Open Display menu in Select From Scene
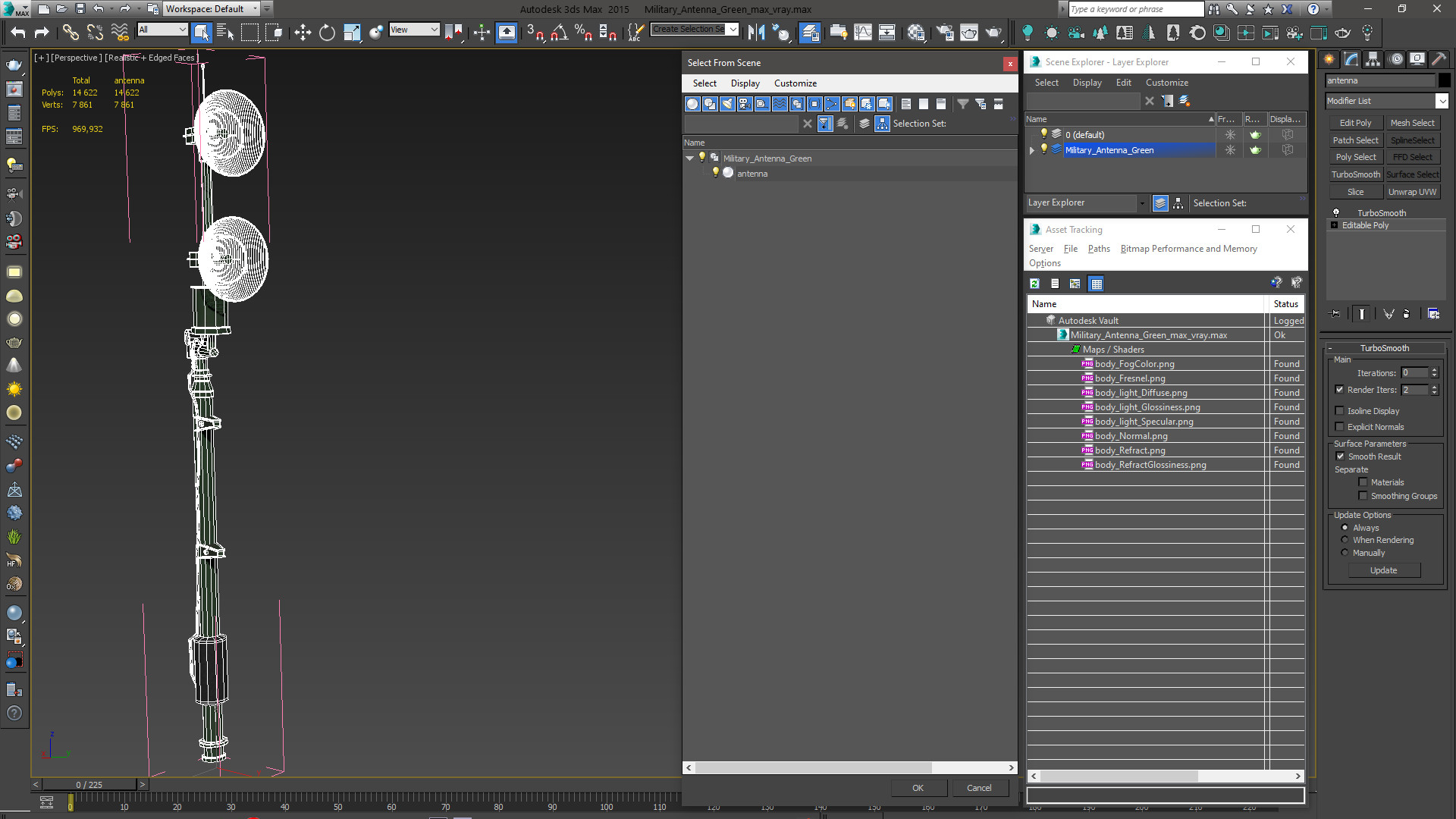 pos(745,83)
